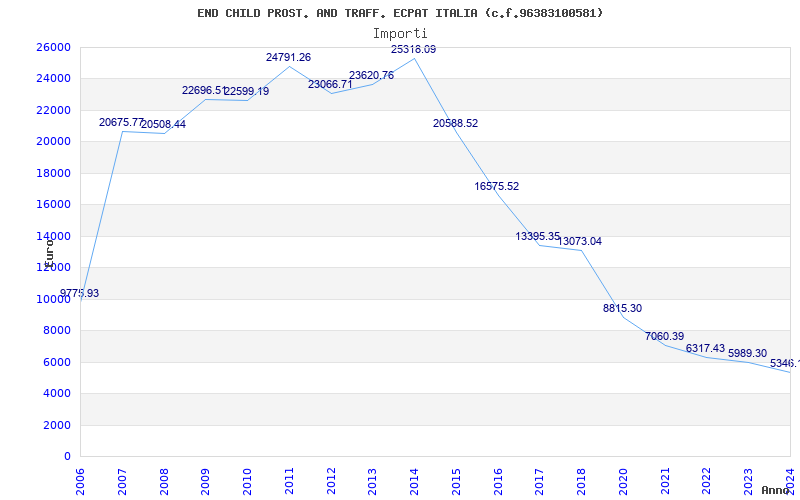Image resolution: width=800 pixels, height=500 pixels.
Task: Click x-axis year 2023
Action: pyautogui.click(x=749, y=482)
